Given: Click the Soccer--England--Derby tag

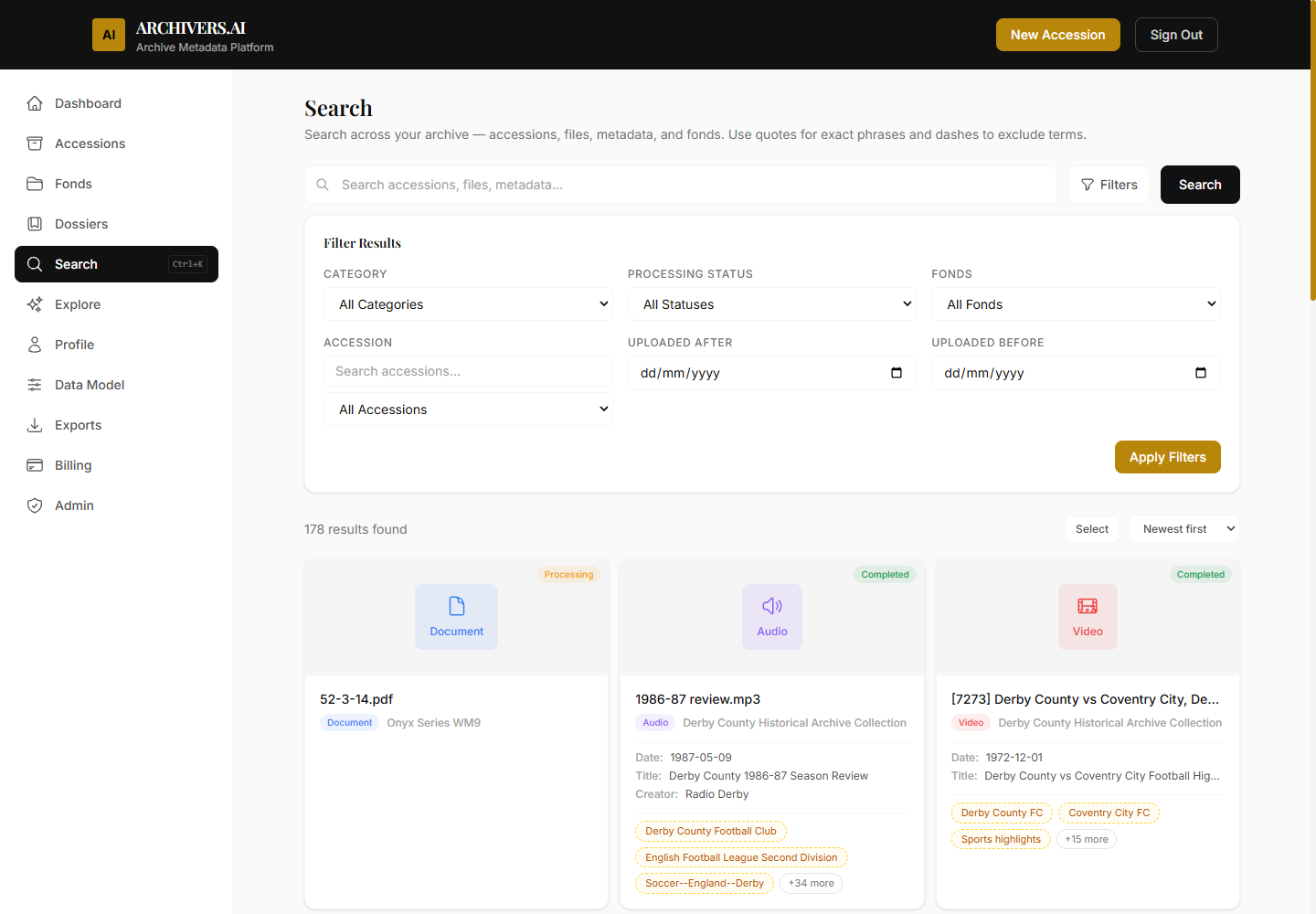Looking at the screenshot, I should 705,883.
